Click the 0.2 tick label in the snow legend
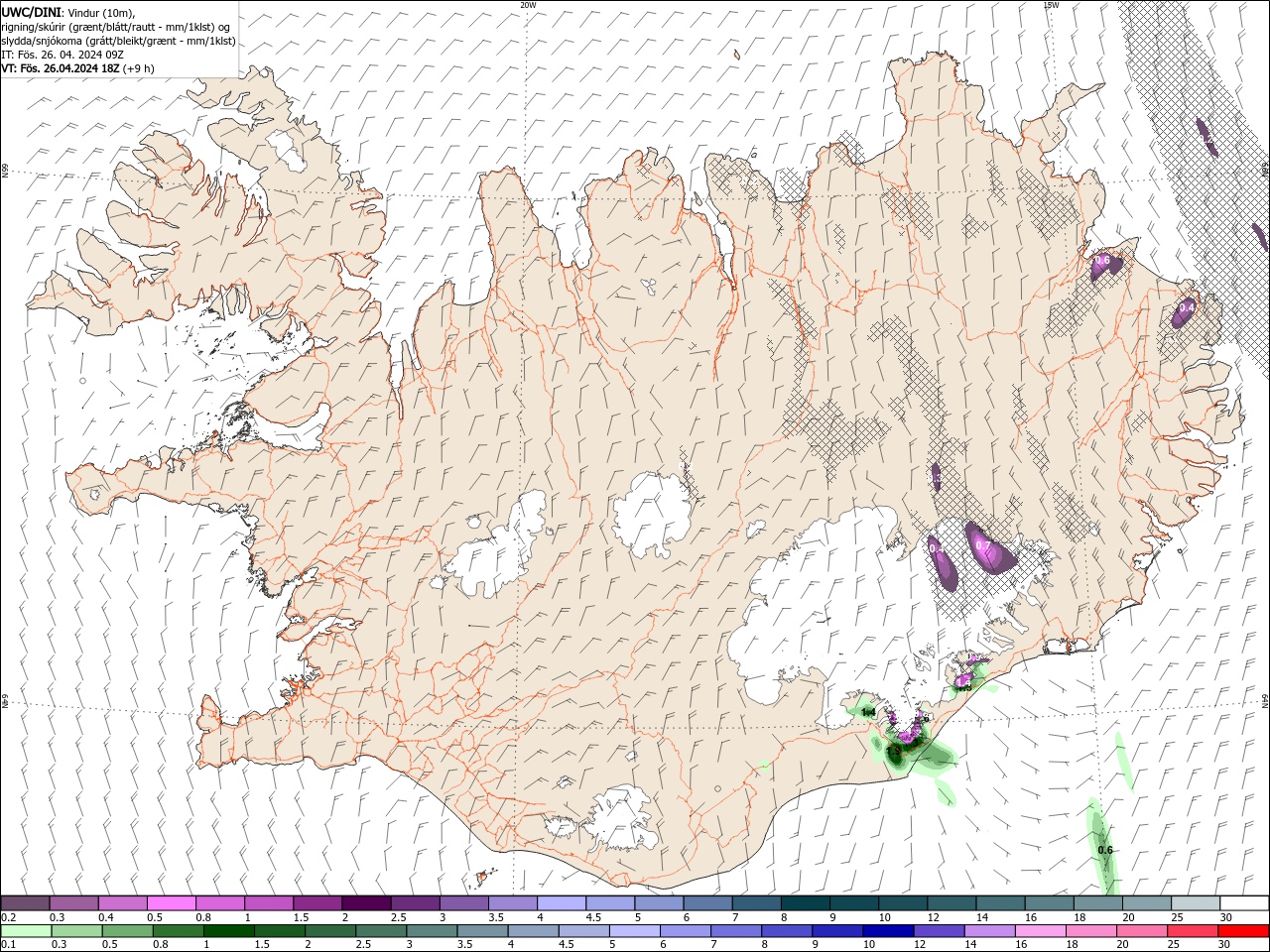This screenshot has width=1270, height=952. (7, 917)
